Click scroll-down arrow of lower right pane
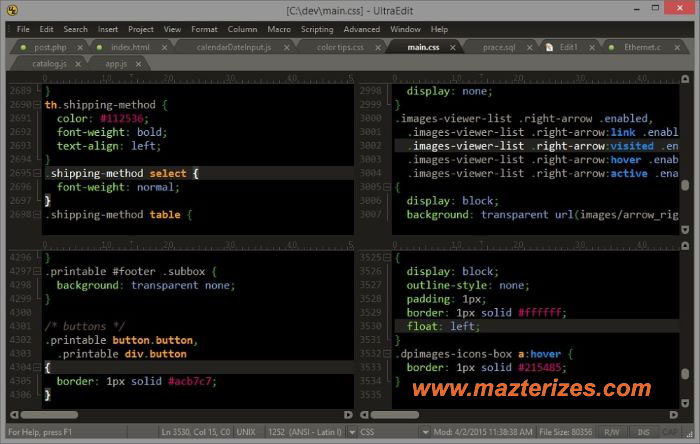Image resolution: width=700 pixels, height=444 pixels. tap(685, 403)
